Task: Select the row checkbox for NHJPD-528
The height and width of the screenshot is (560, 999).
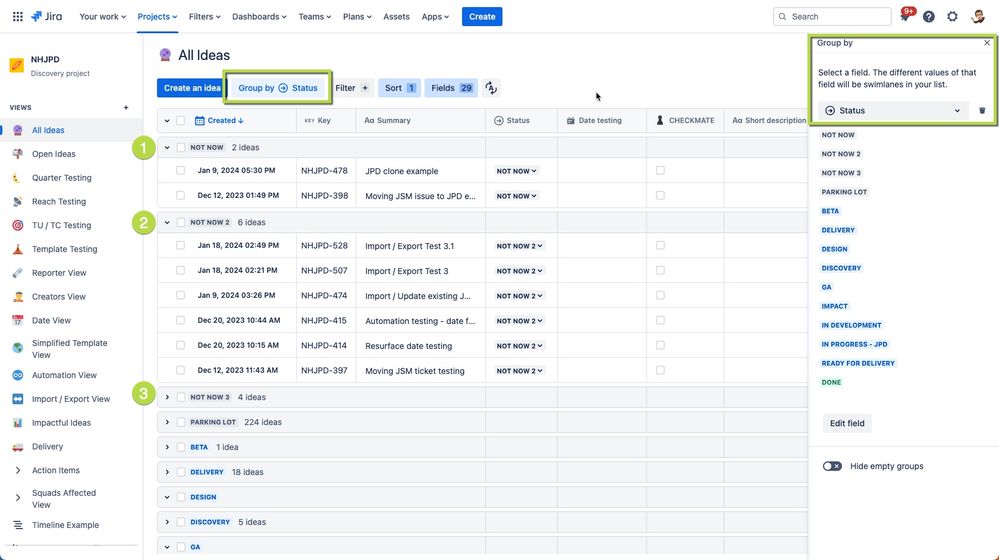Action: [180, 246]
